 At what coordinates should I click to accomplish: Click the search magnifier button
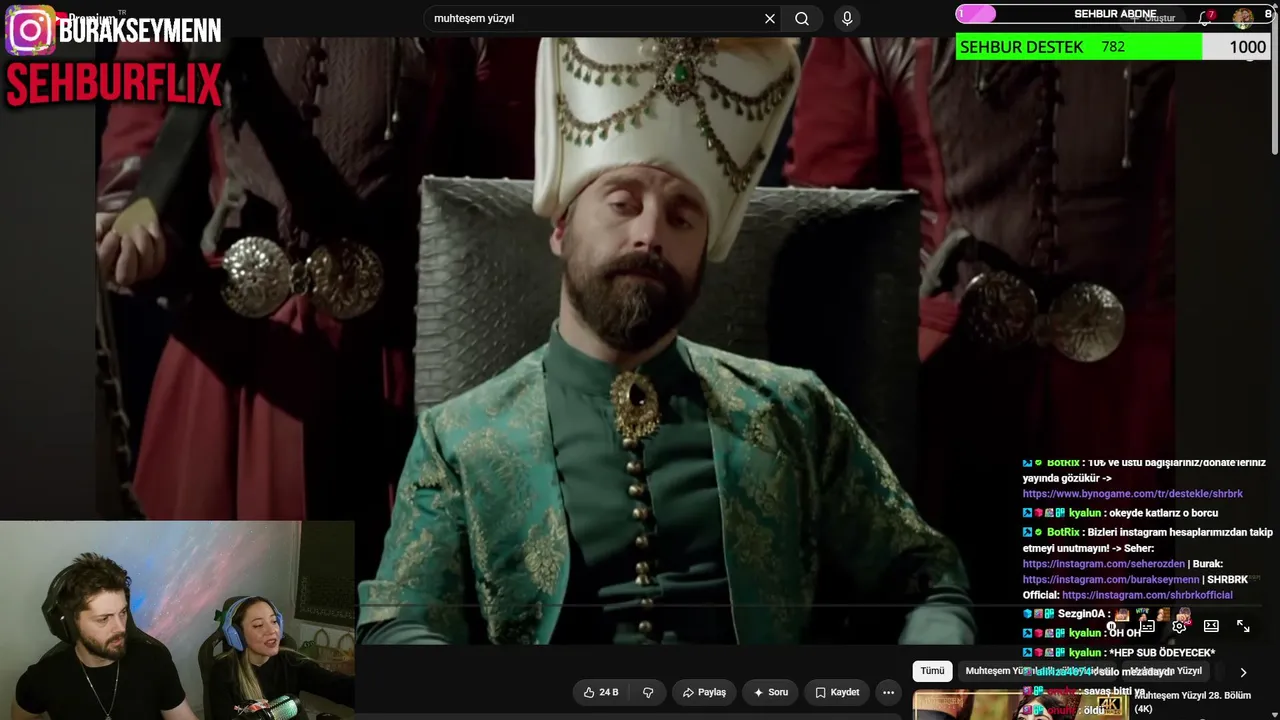[x=802, y=19]
